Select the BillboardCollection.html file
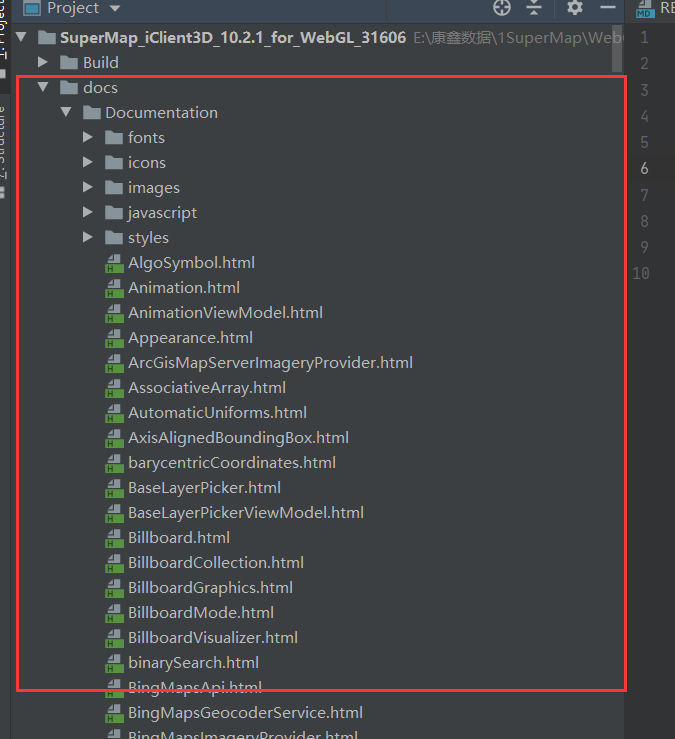This screenshot has width=675, height=739. pyautogui.click(x=216, y=563)
